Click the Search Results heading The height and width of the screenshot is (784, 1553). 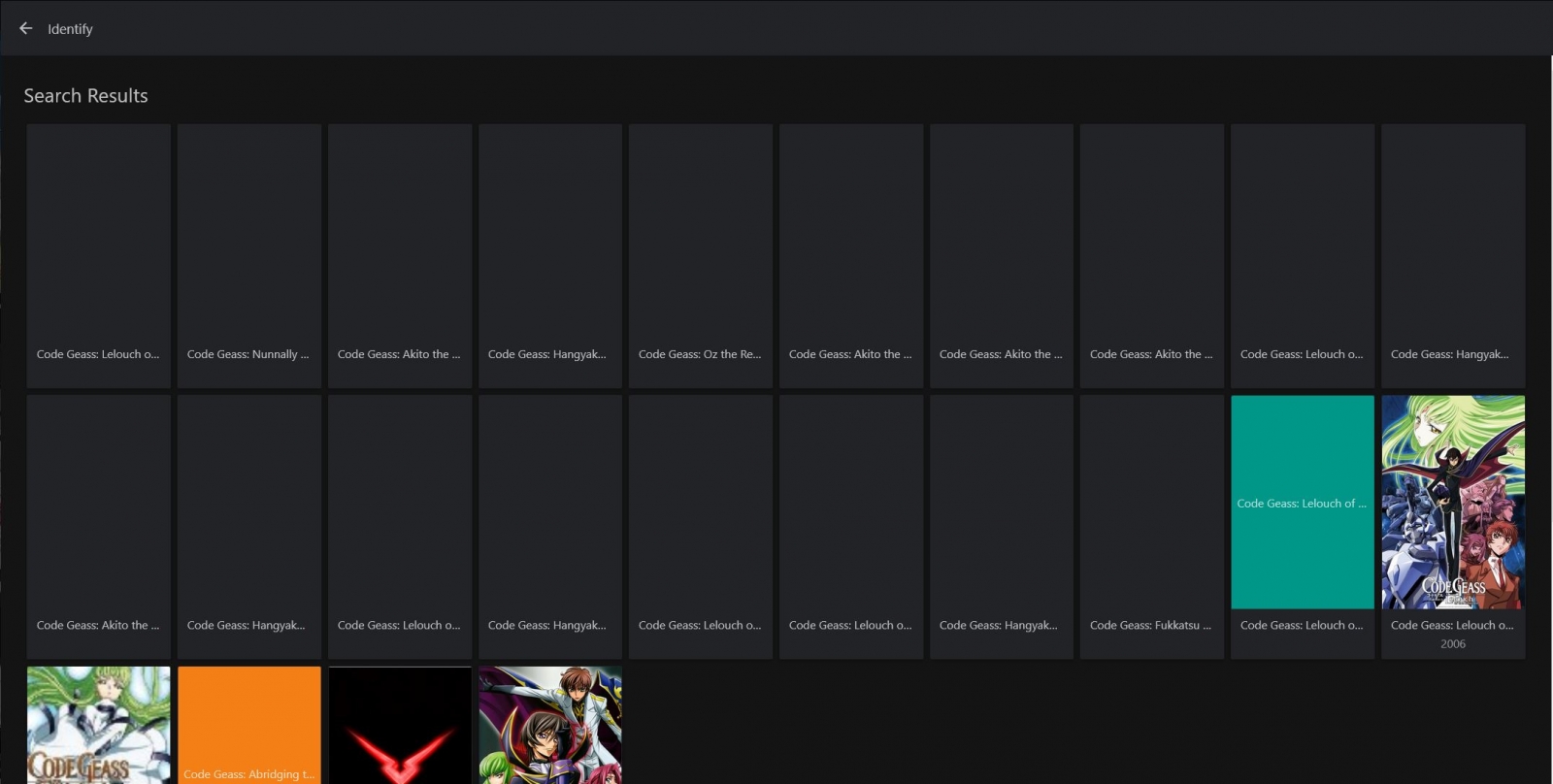pyautogui.click(x=85, y=96)
